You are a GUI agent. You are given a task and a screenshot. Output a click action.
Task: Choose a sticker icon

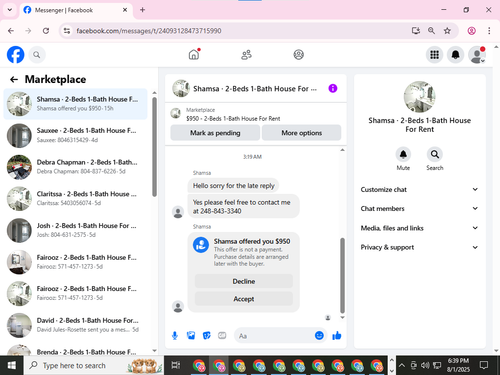point(207,335)
